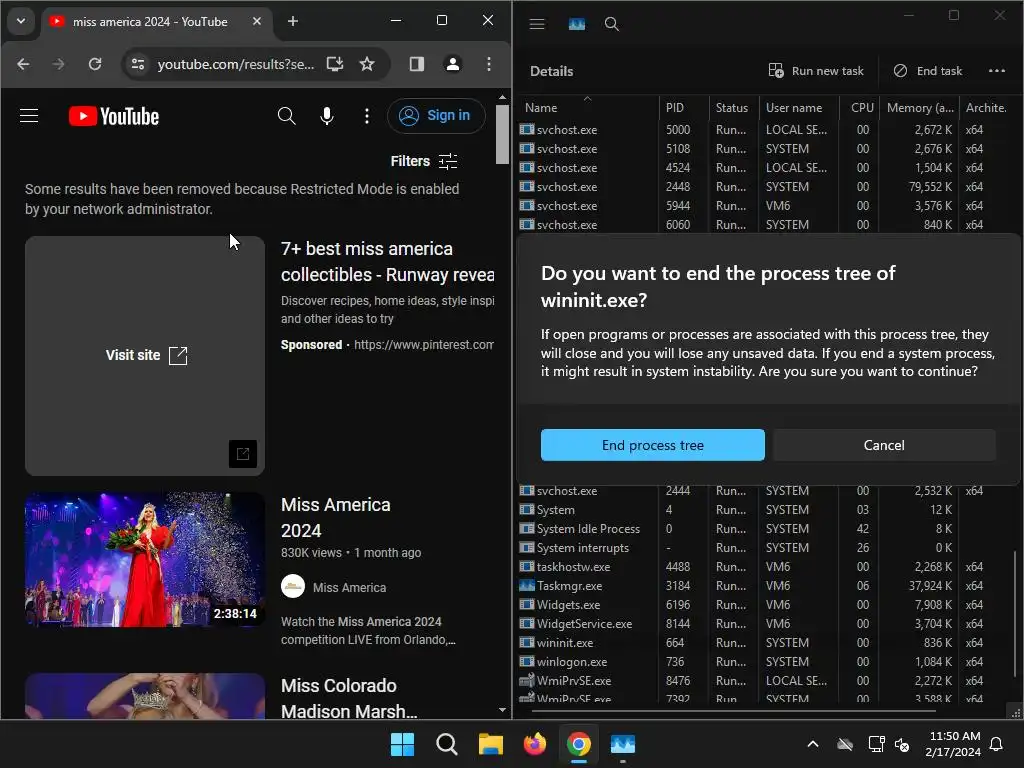Sign in to YouTube
This screenshot has height=768, width=1024.
(x=436, y=116)
